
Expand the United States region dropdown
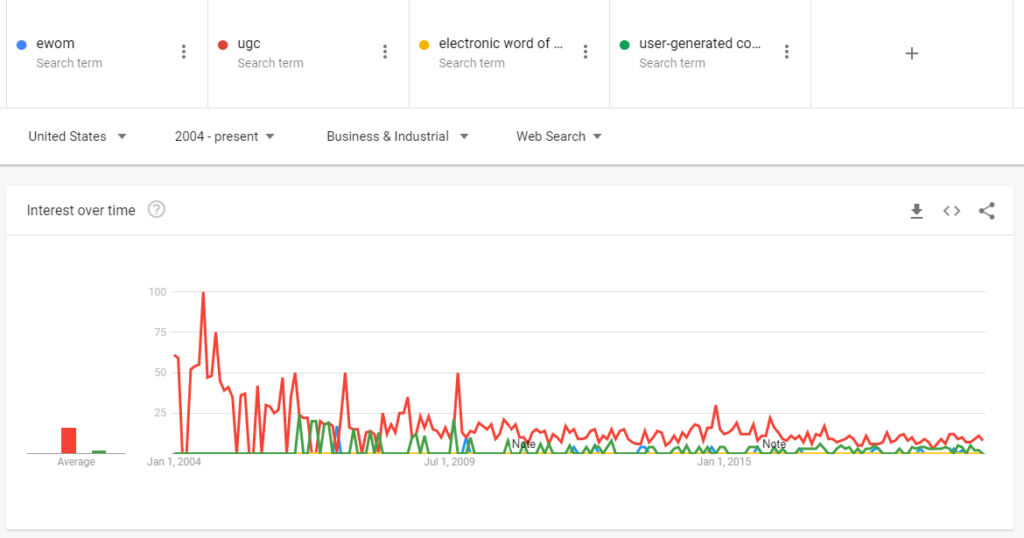coord(77,136)
